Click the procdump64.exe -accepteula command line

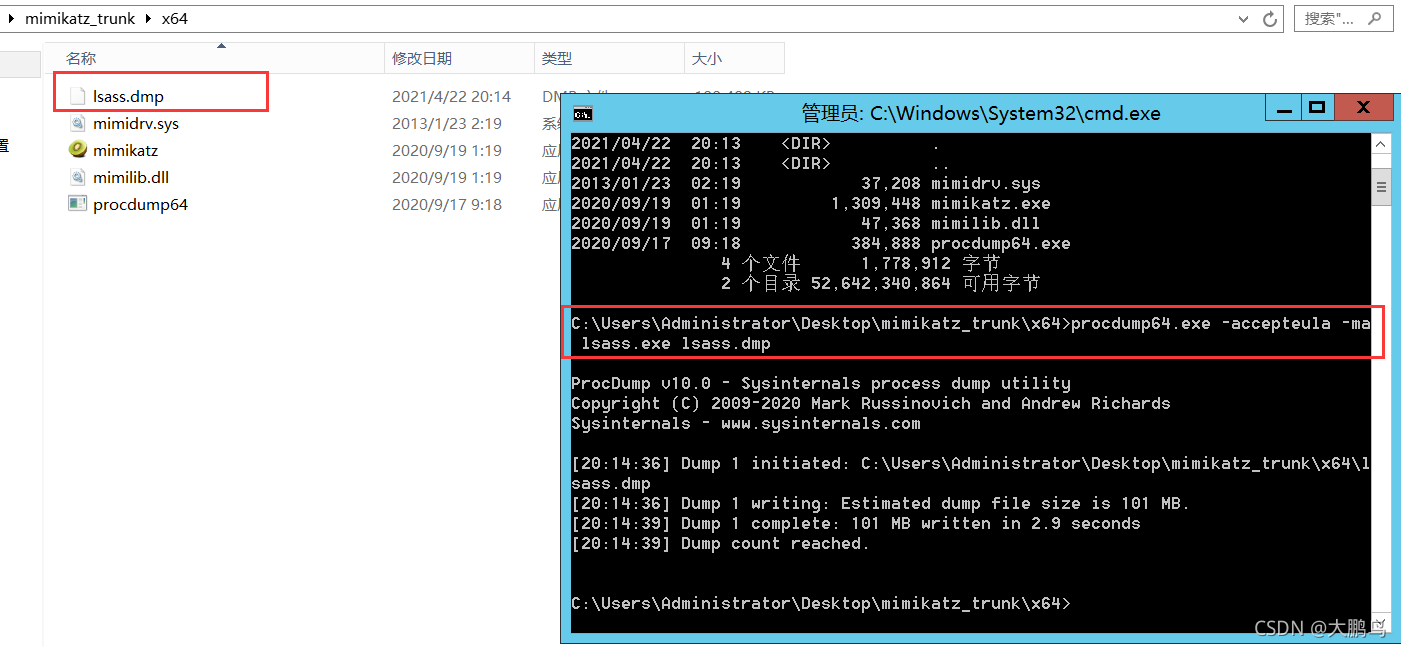(971, 333)
